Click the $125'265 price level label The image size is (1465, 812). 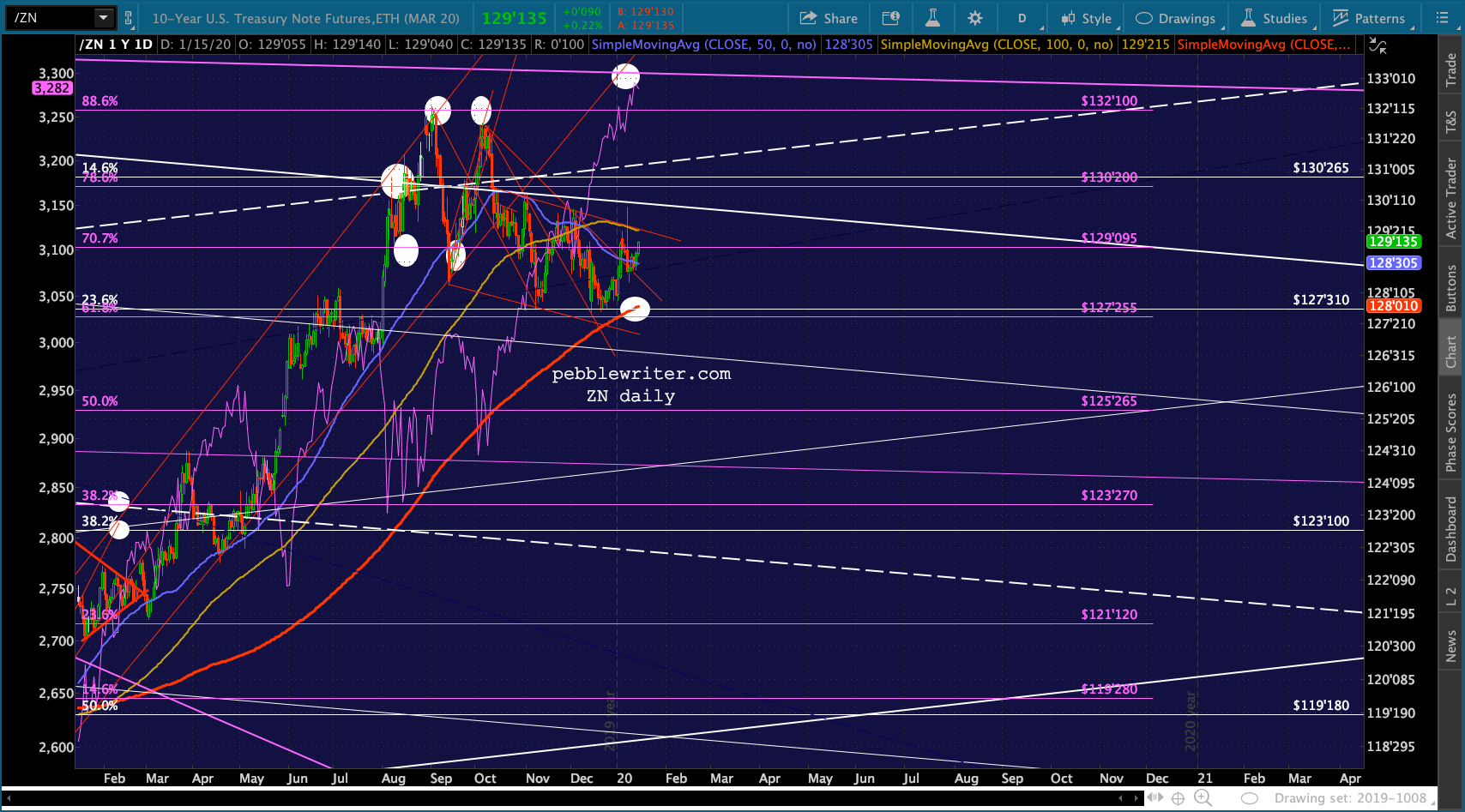coord(1109,401)
